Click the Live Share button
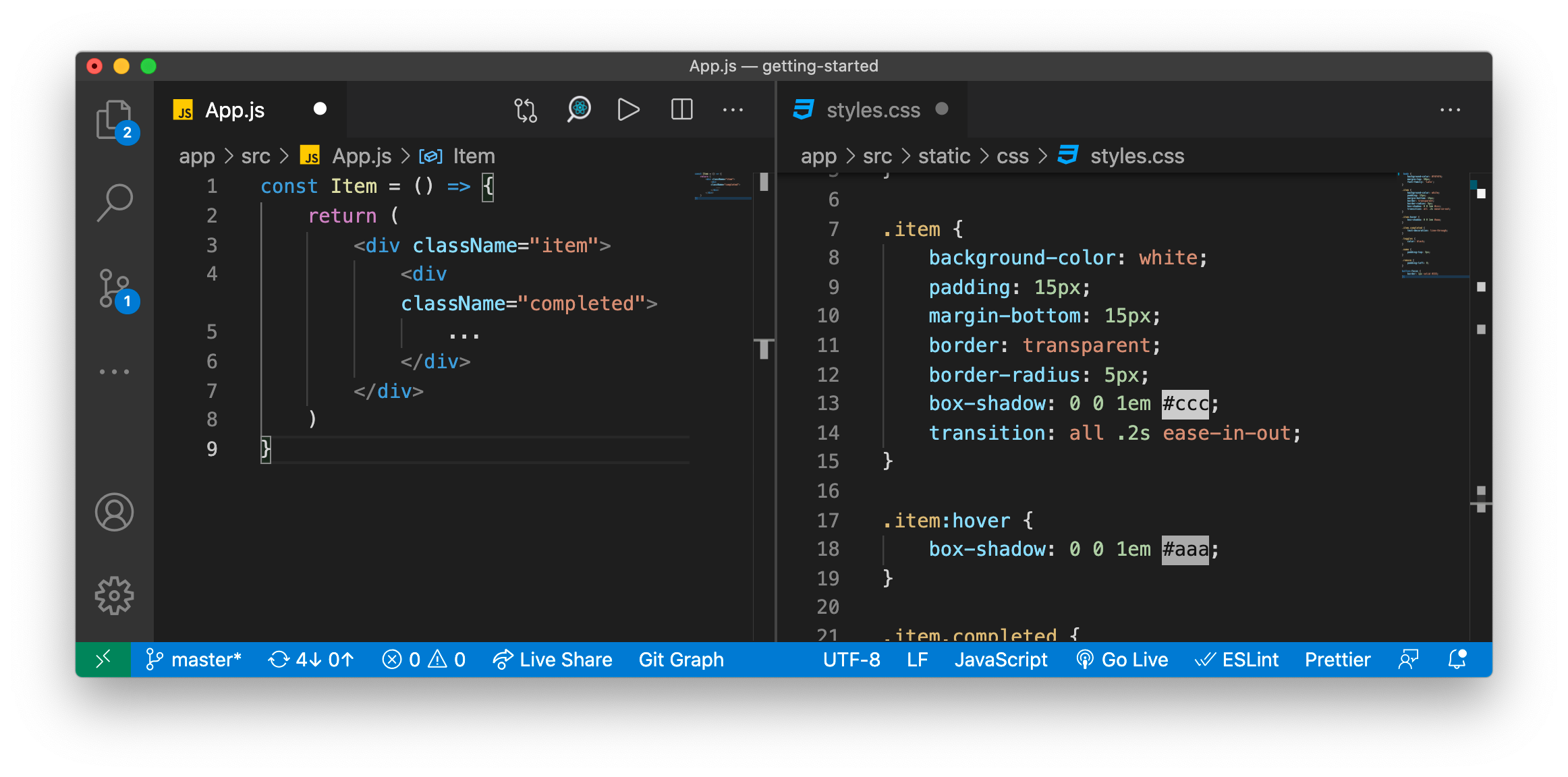 tap(553, 660)
